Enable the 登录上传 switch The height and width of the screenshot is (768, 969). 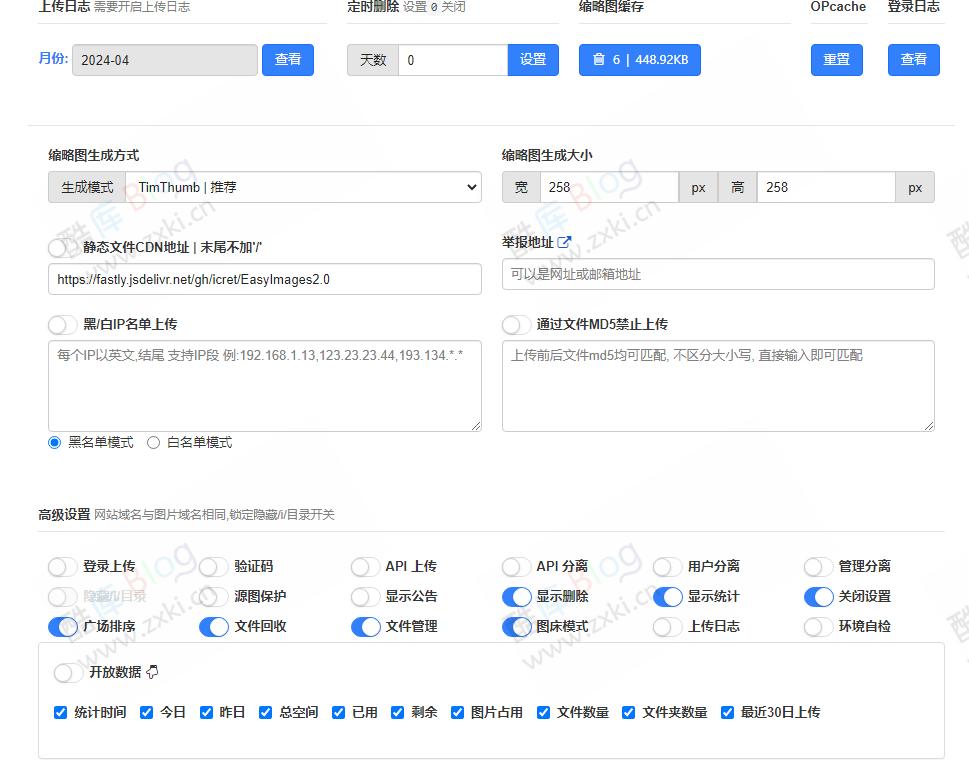(60, 566)
